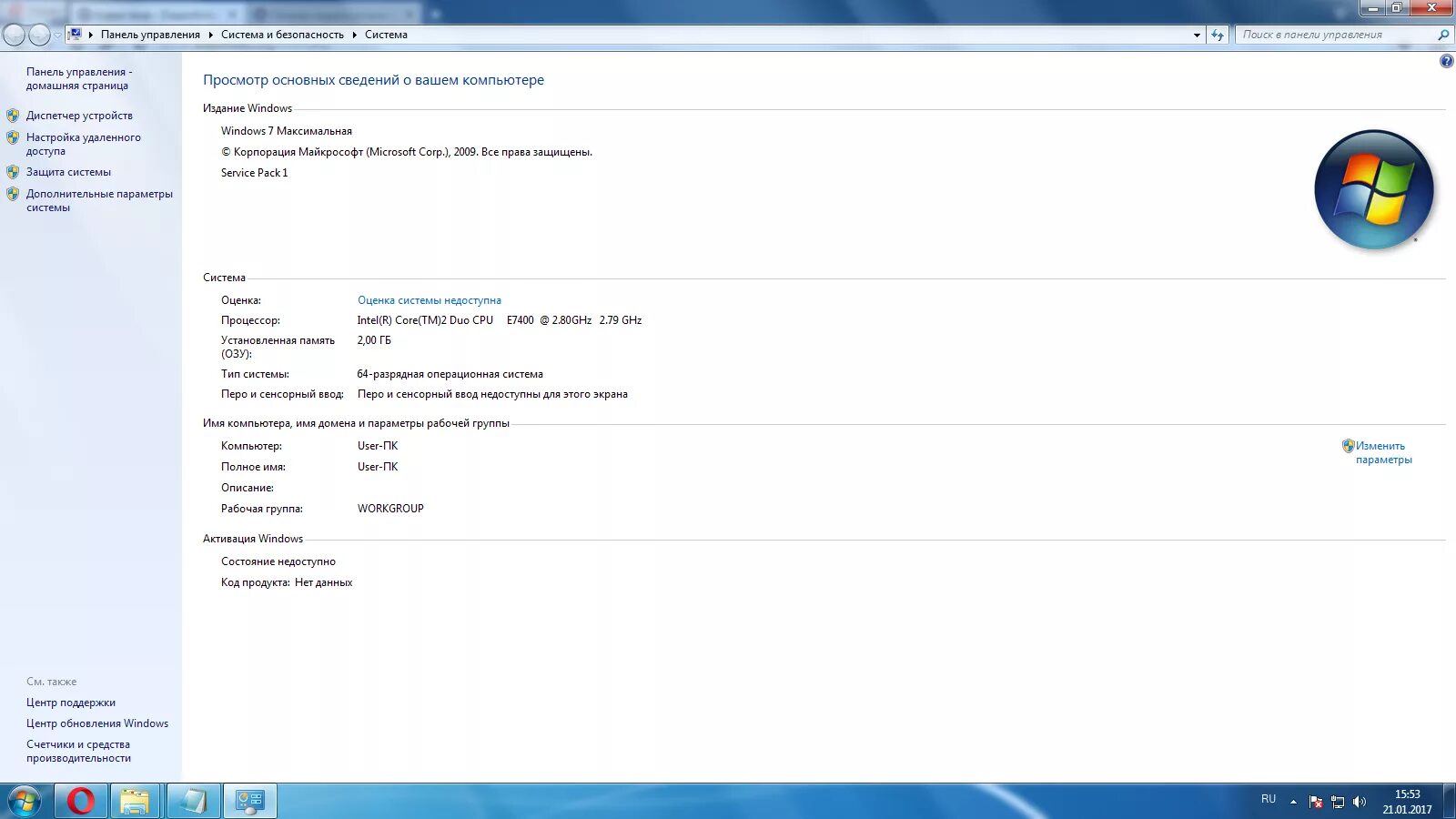Open Дополнительные параметры системы
Screen dimensions: 1456x819
pyautogui.click(x=99, y=200)
